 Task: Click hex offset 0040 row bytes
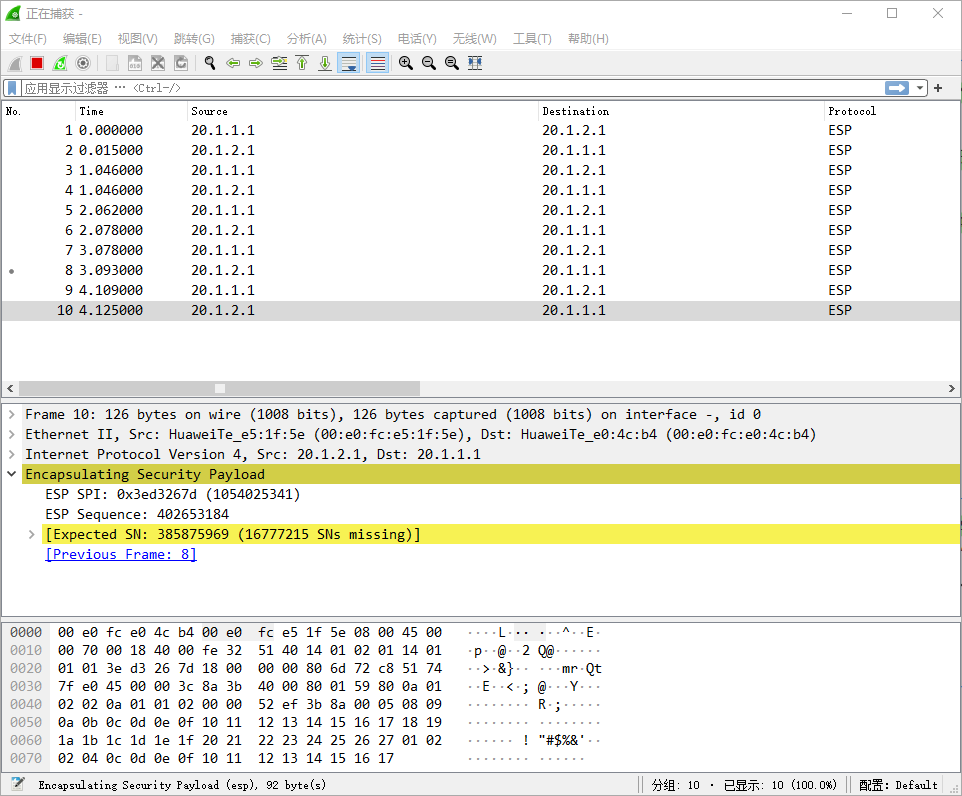(x=250, y=705)
